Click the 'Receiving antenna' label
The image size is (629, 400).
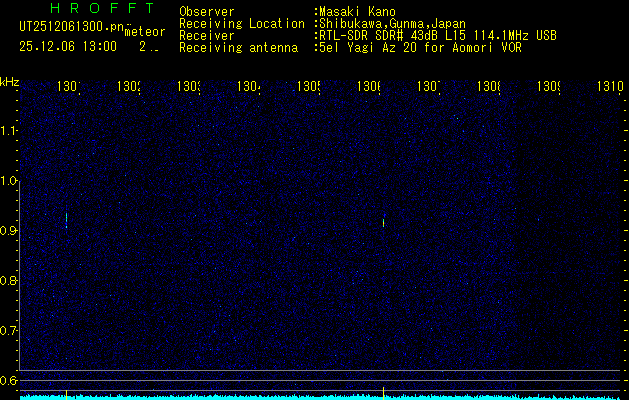coord(238,48)
